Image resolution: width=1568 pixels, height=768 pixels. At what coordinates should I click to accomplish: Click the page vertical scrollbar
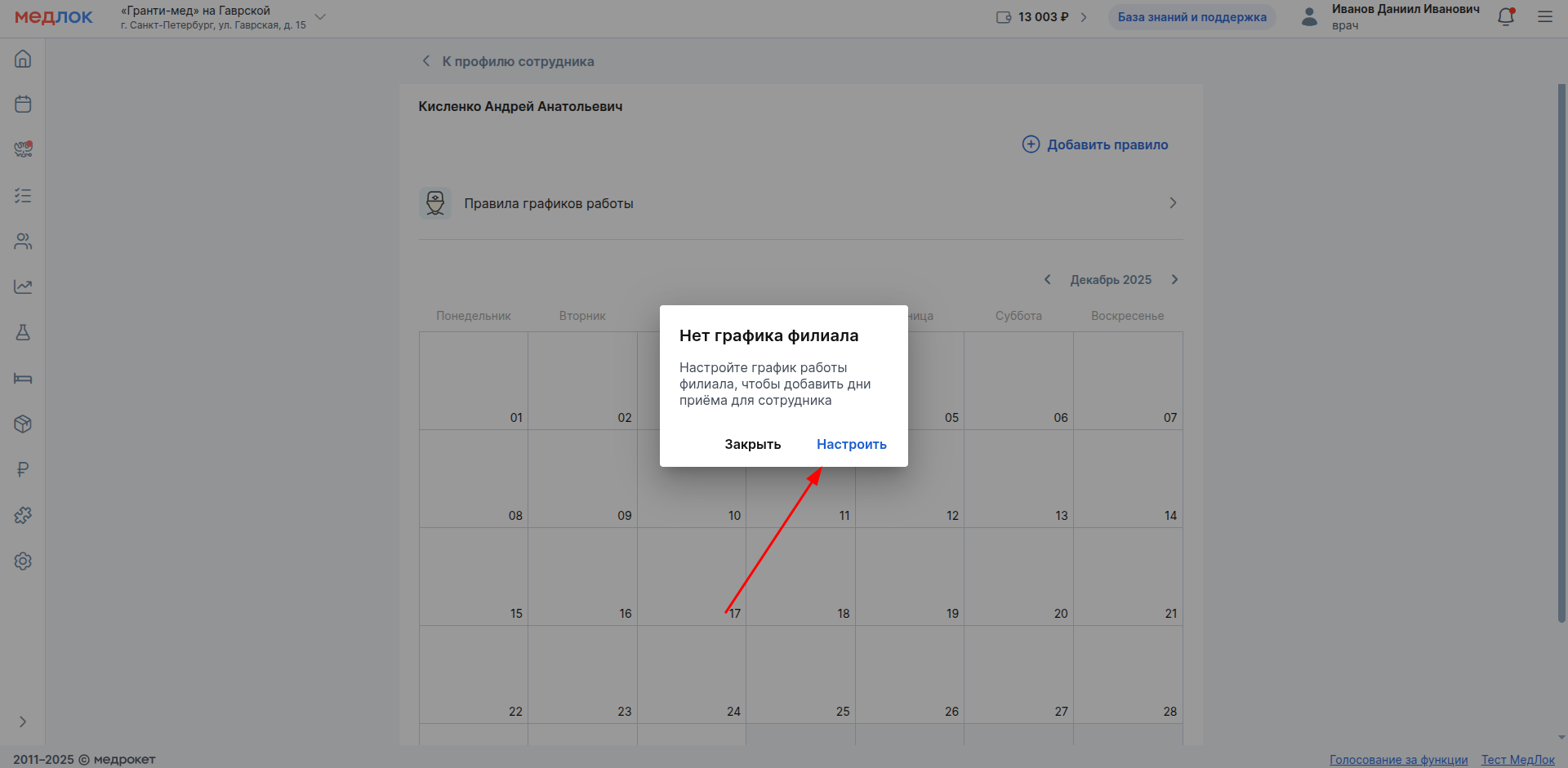(1561, 351)
